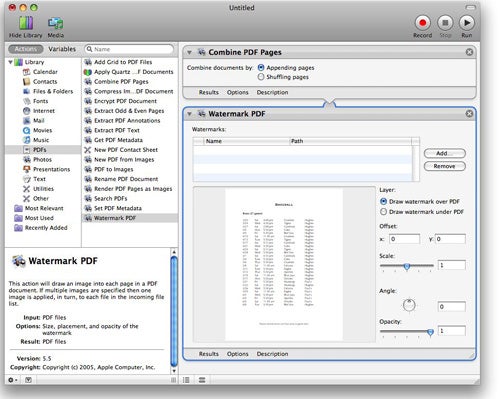Click the Path column header in Watermarks table
Viewport: 500px width, 399px height.
click(x=350, y=141)
